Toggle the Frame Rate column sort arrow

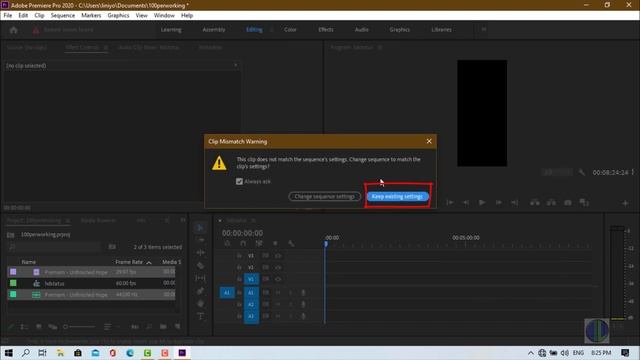(x=149, y=262)
